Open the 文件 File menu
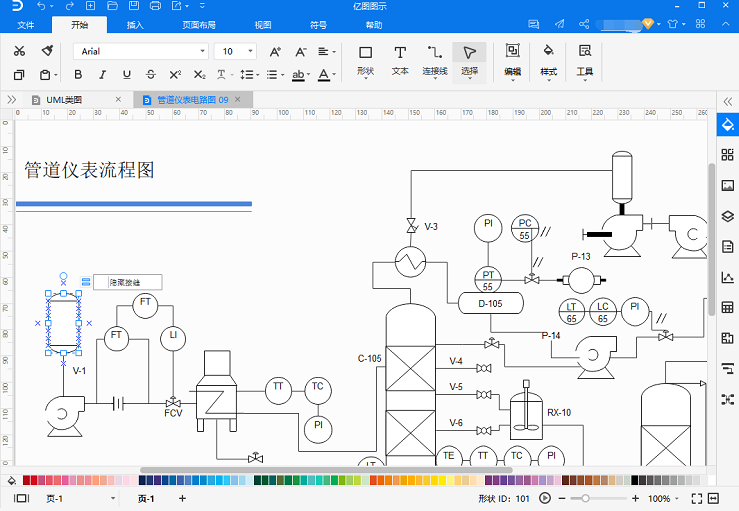Screen dimensions: 739x511 25,25
